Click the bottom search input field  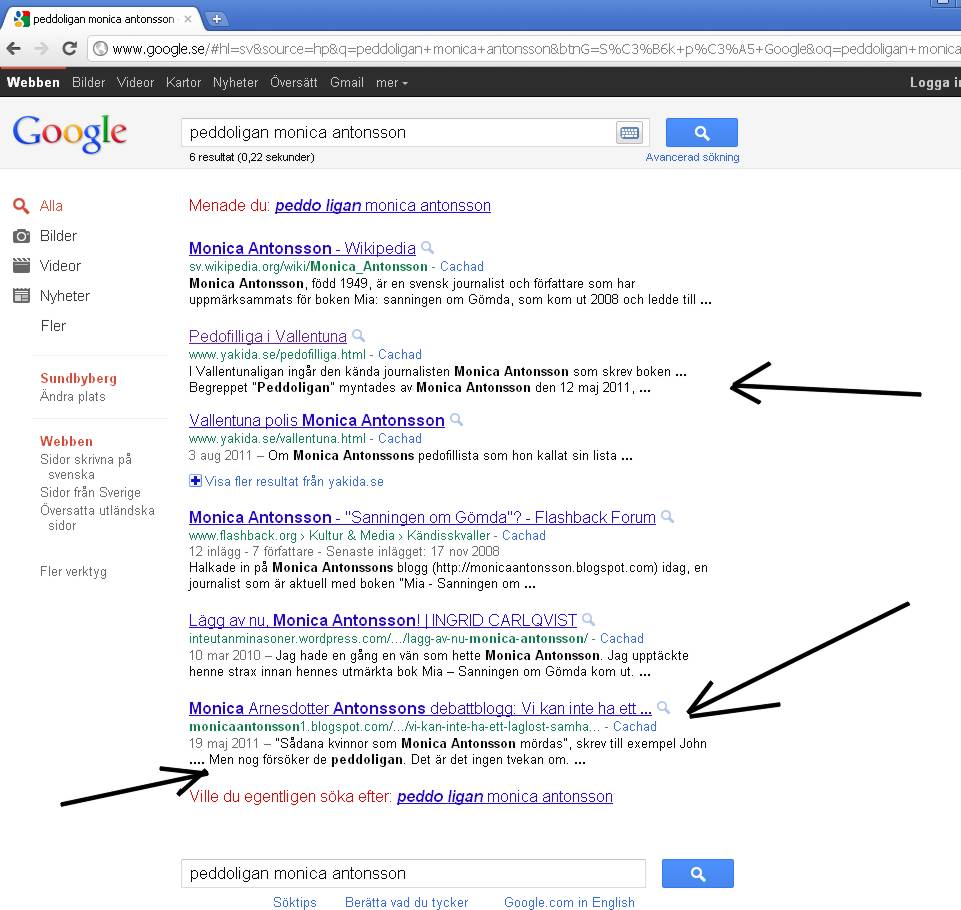click(x=414, y=873)
